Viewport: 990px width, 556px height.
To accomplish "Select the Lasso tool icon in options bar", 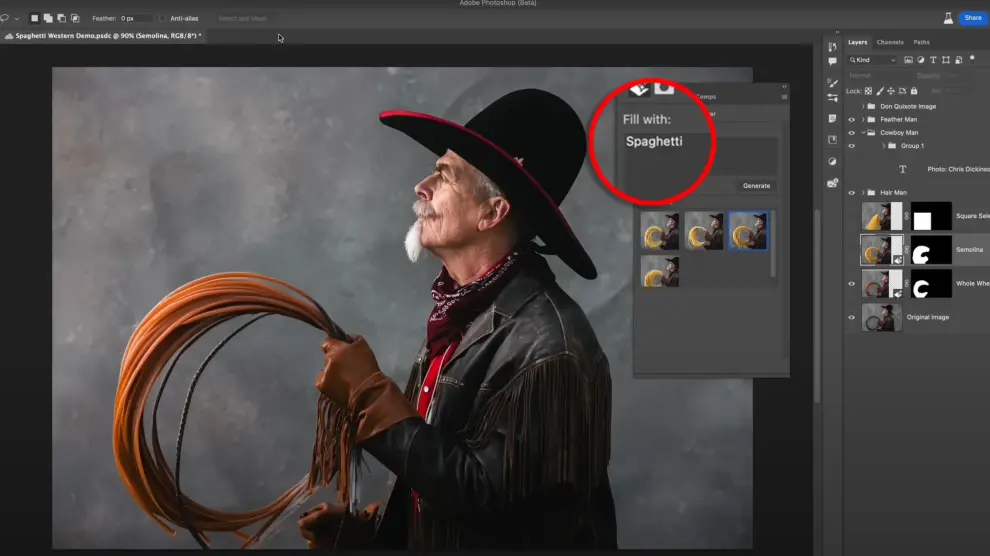I will tap(6, 18).
